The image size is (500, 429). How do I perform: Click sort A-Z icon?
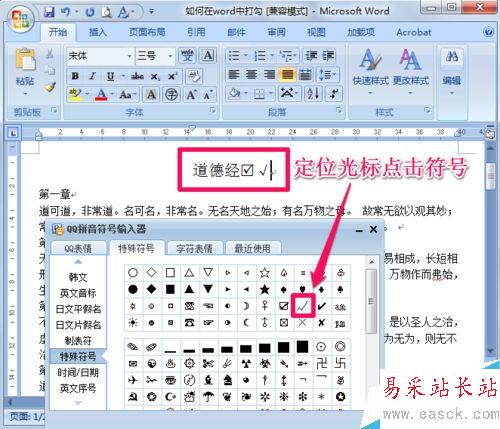tap(313, 94)
